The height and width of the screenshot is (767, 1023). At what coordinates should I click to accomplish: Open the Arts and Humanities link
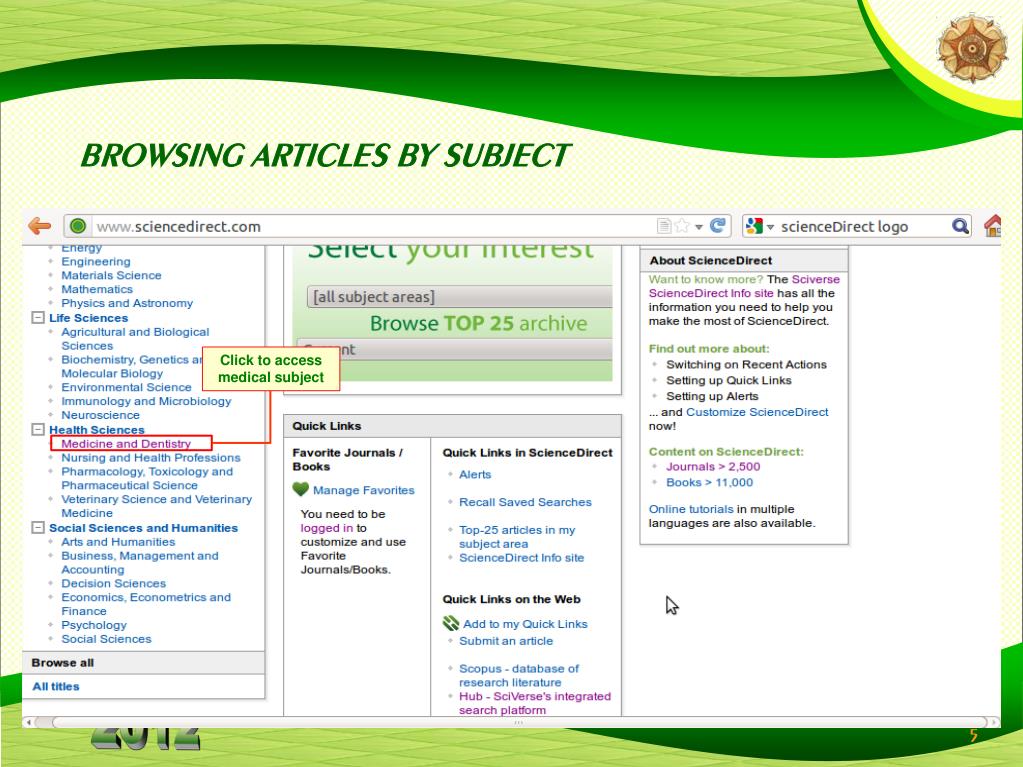click(x=118, y=542)
